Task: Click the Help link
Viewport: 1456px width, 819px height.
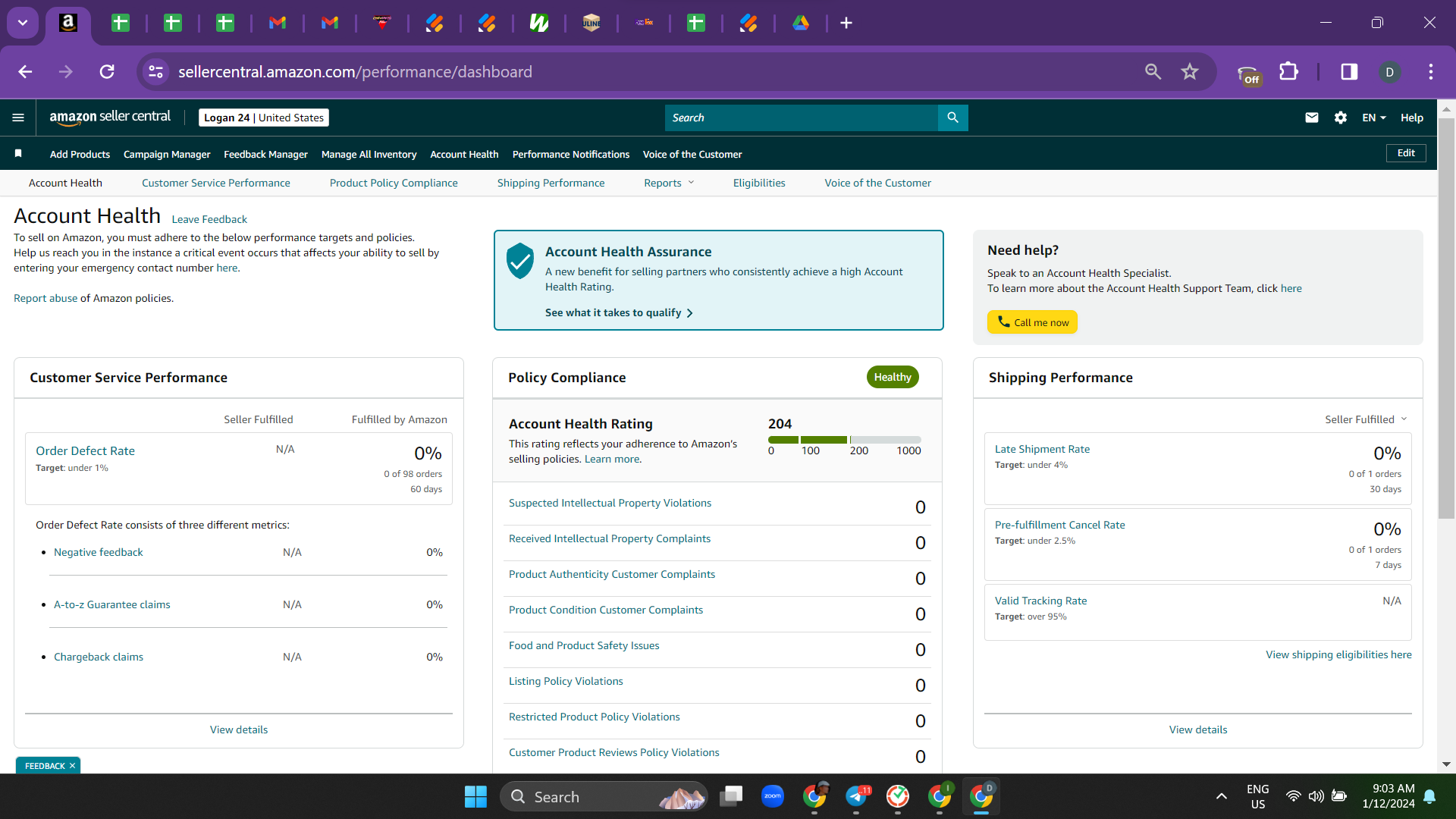Action: point(1411,118)
